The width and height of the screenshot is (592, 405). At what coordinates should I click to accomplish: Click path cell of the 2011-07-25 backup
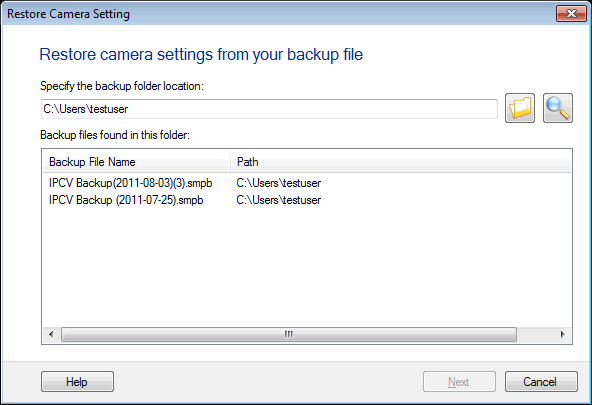[279, 200]
